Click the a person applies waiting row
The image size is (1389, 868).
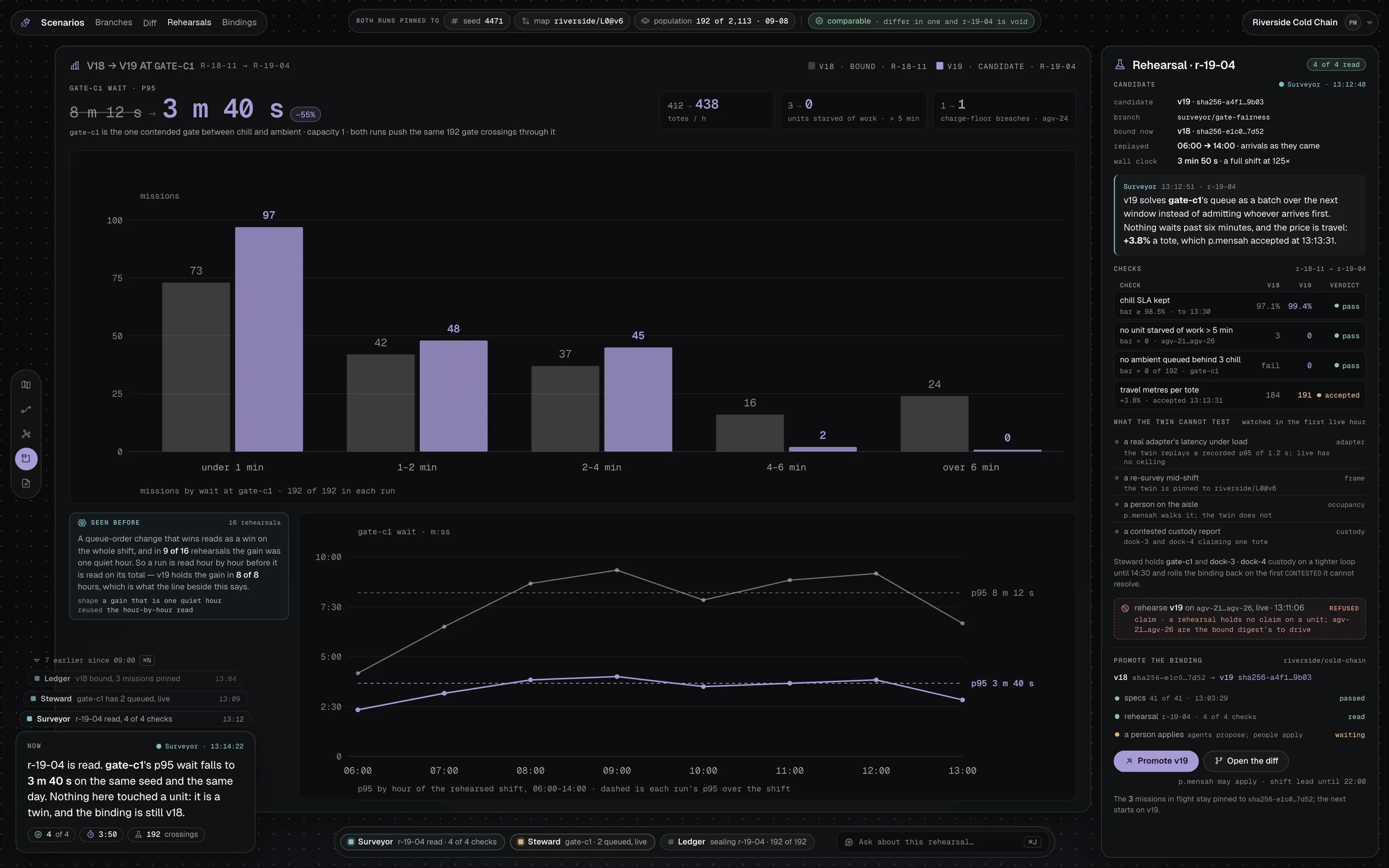(x=1239, y=735)
